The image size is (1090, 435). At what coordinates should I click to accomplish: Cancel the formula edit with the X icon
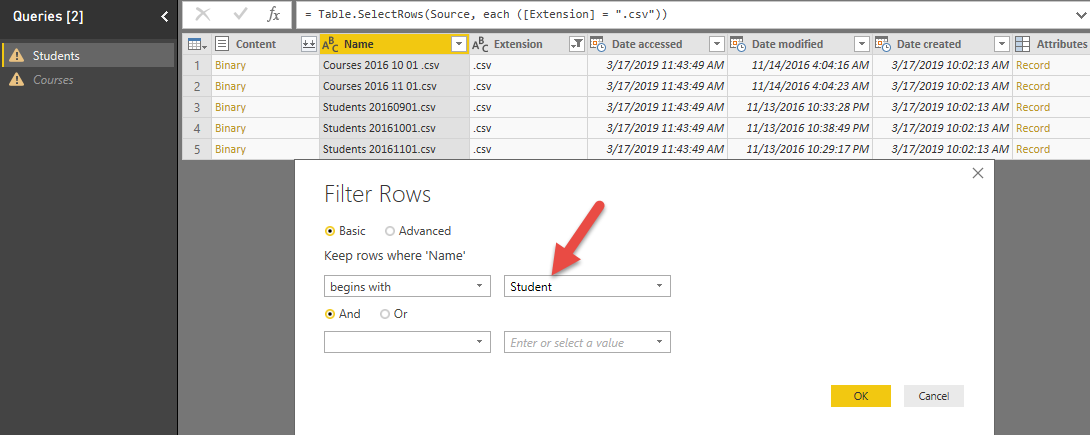point(203,14)
